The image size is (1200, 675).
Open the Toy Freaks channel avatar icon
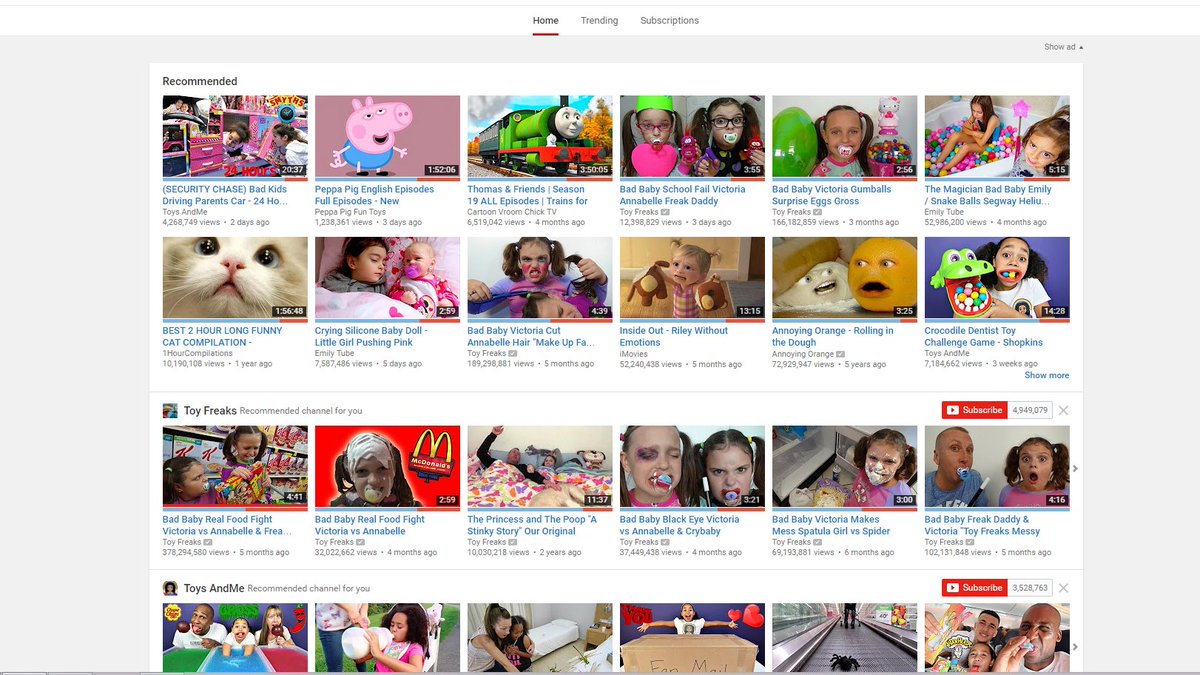(170, 410)
